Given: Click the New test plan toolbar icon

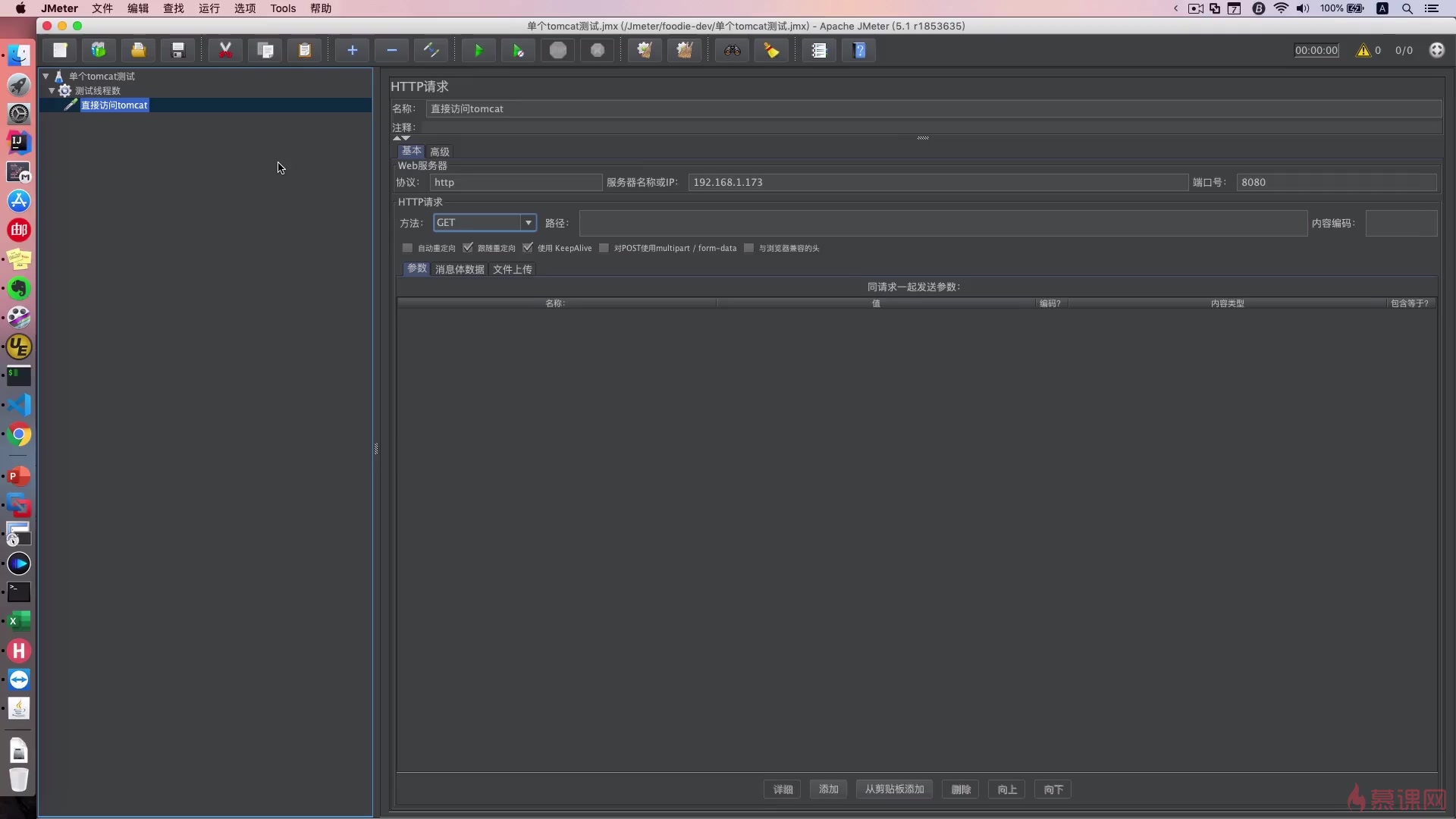Looking at the screenshot, I should (x=60, y=50).
